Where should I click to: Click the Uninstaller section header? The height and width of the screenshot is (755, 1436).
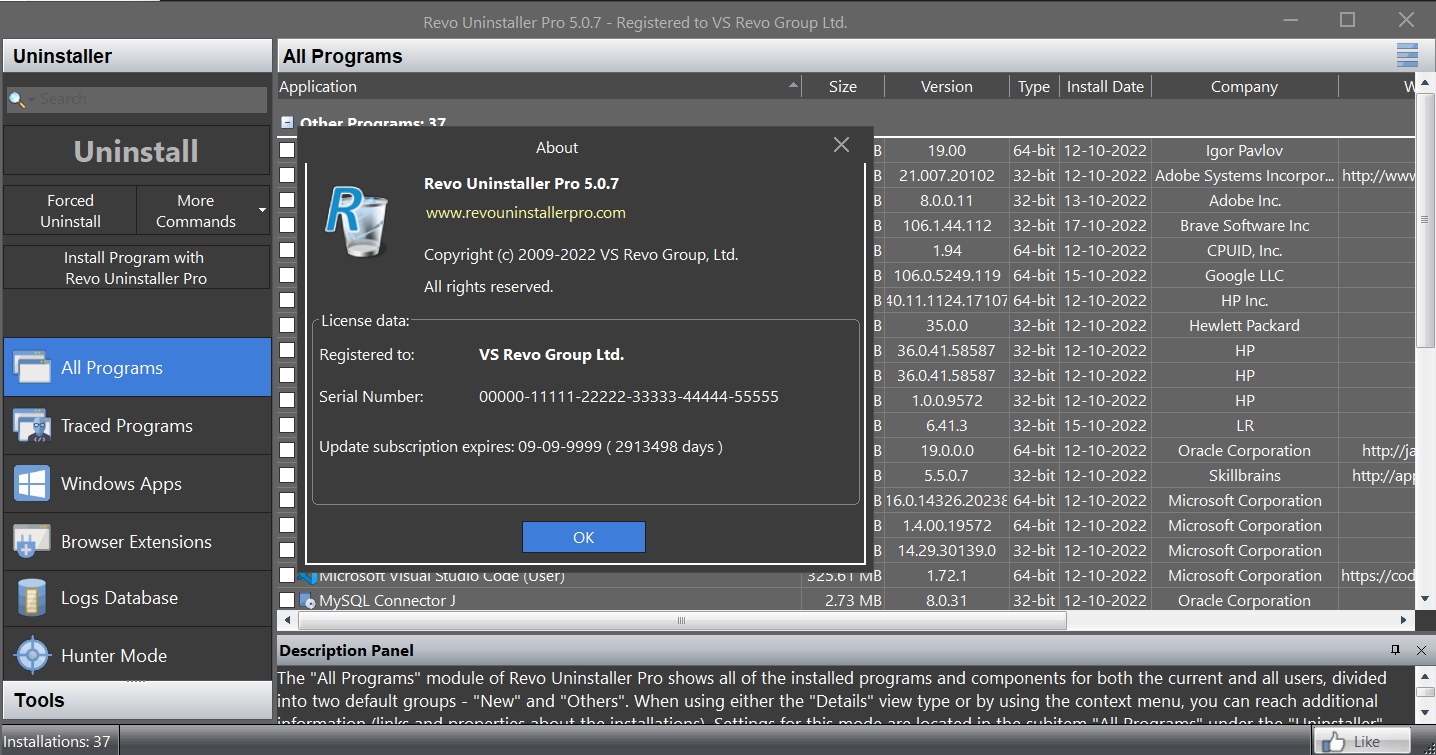pos(137,56)
